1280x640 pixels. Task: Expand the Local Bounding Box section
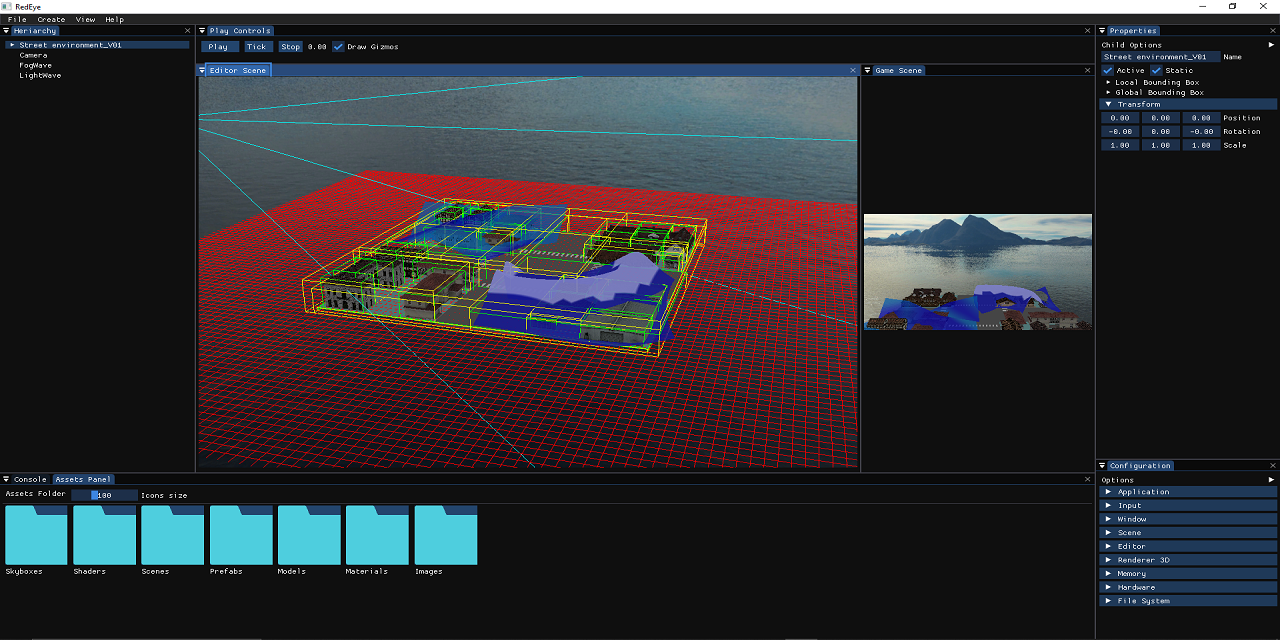(x=1106, y=81)
